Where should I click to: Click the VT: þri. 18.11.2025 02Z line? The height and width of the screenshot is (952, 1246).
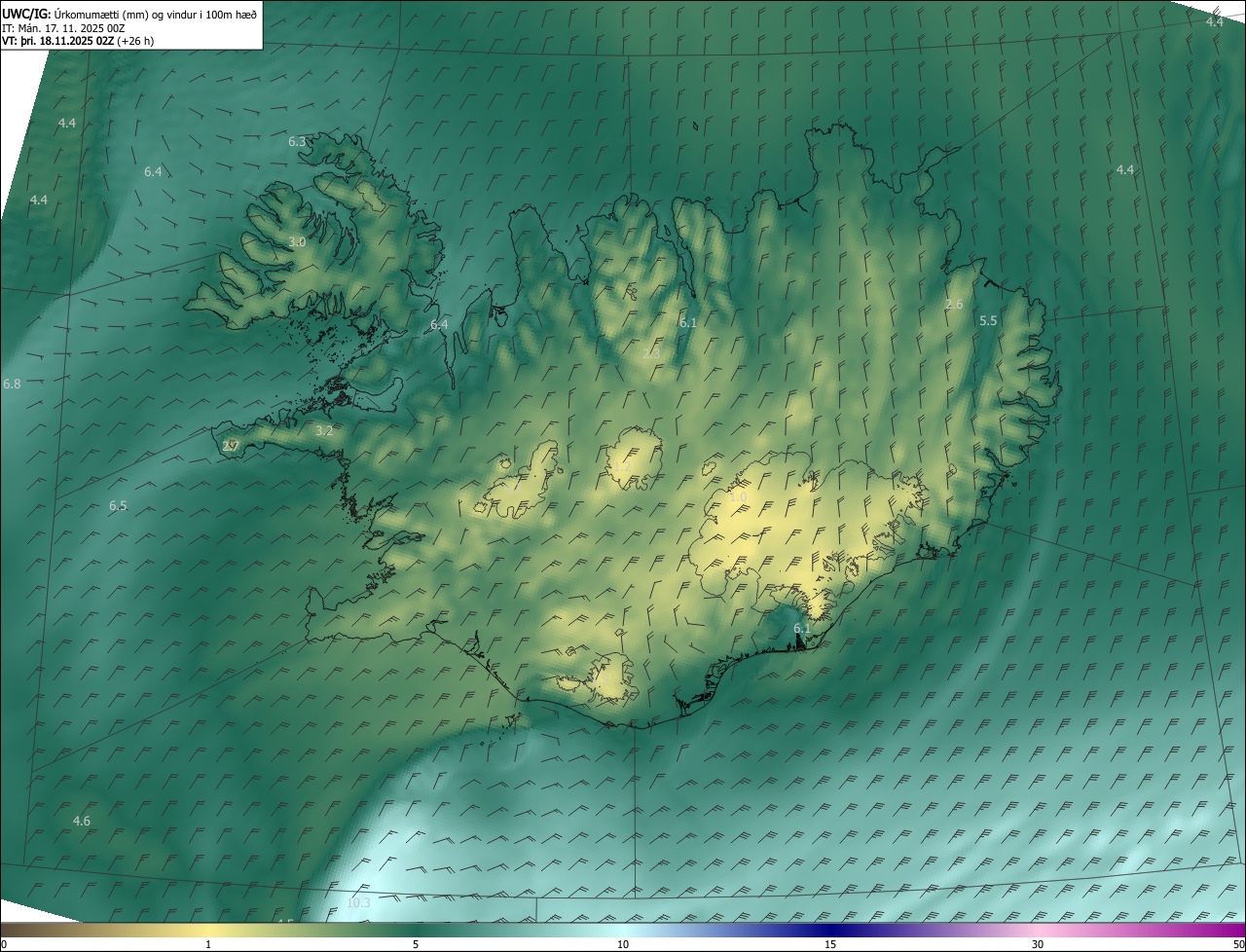pos(78,41)
